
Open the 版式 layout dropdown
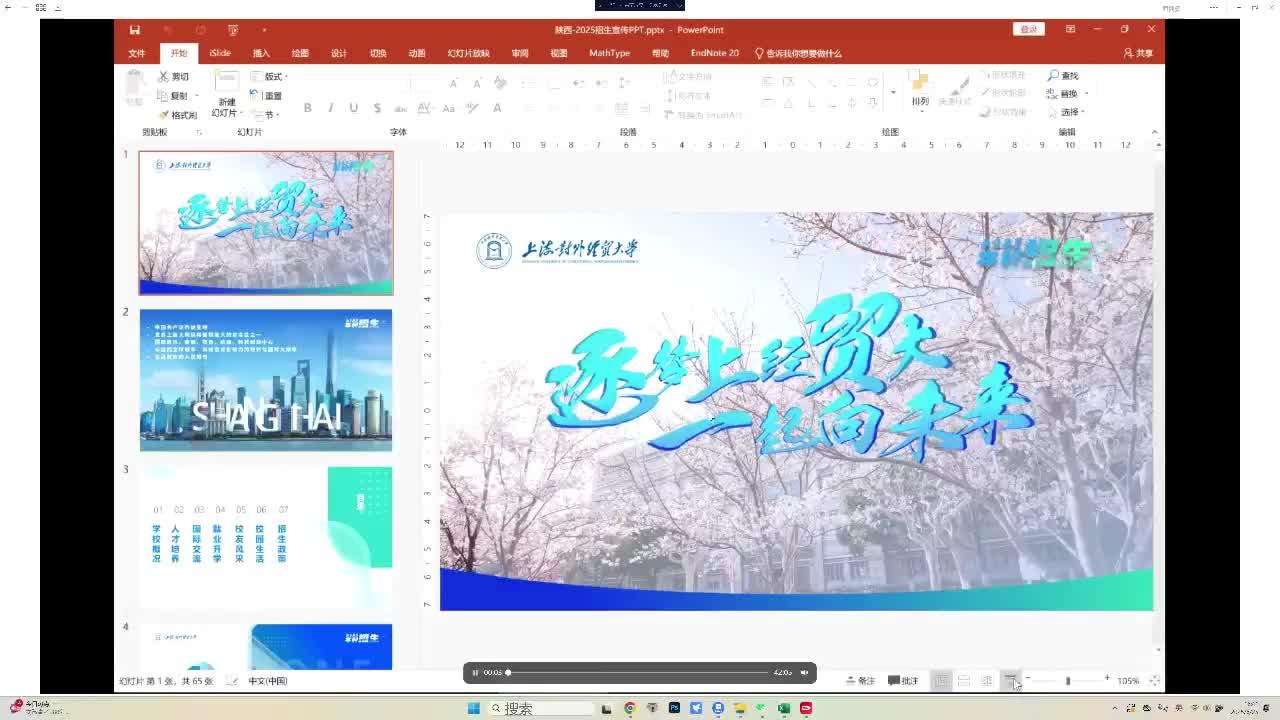click(x=269, y=76)
